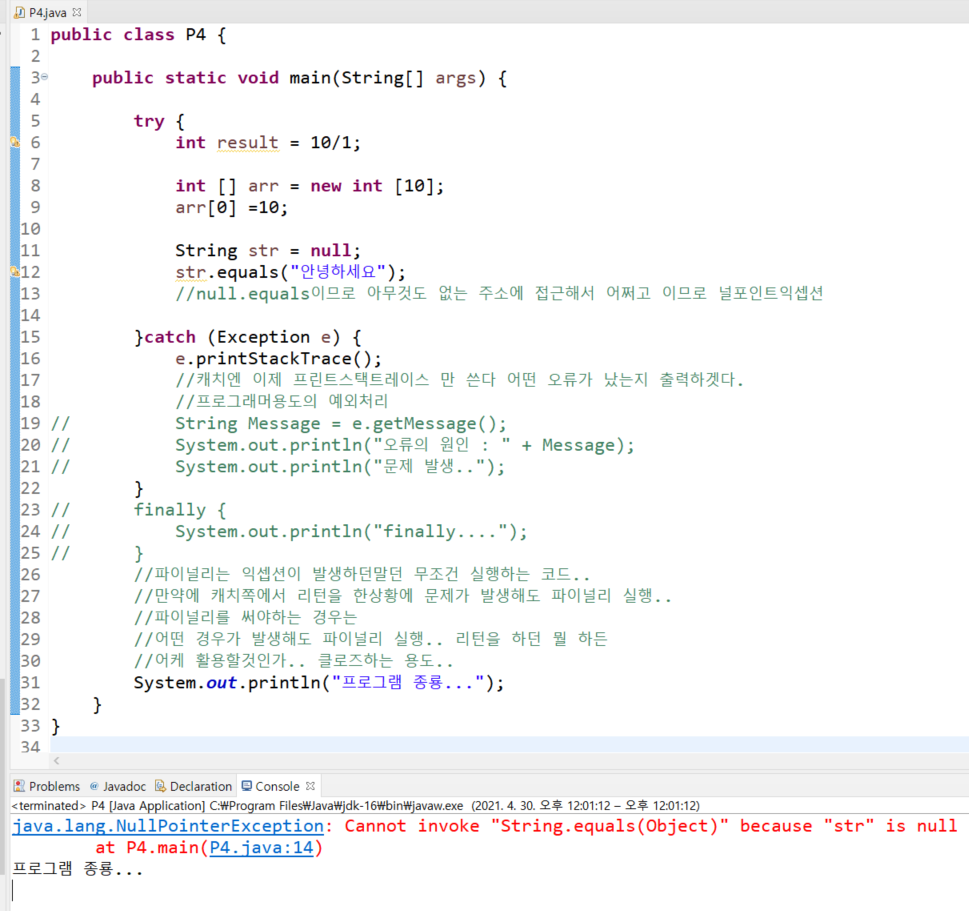Click the horizontal scrollbar left arrow
Screen dimensions: 969x911
point(57,760)
